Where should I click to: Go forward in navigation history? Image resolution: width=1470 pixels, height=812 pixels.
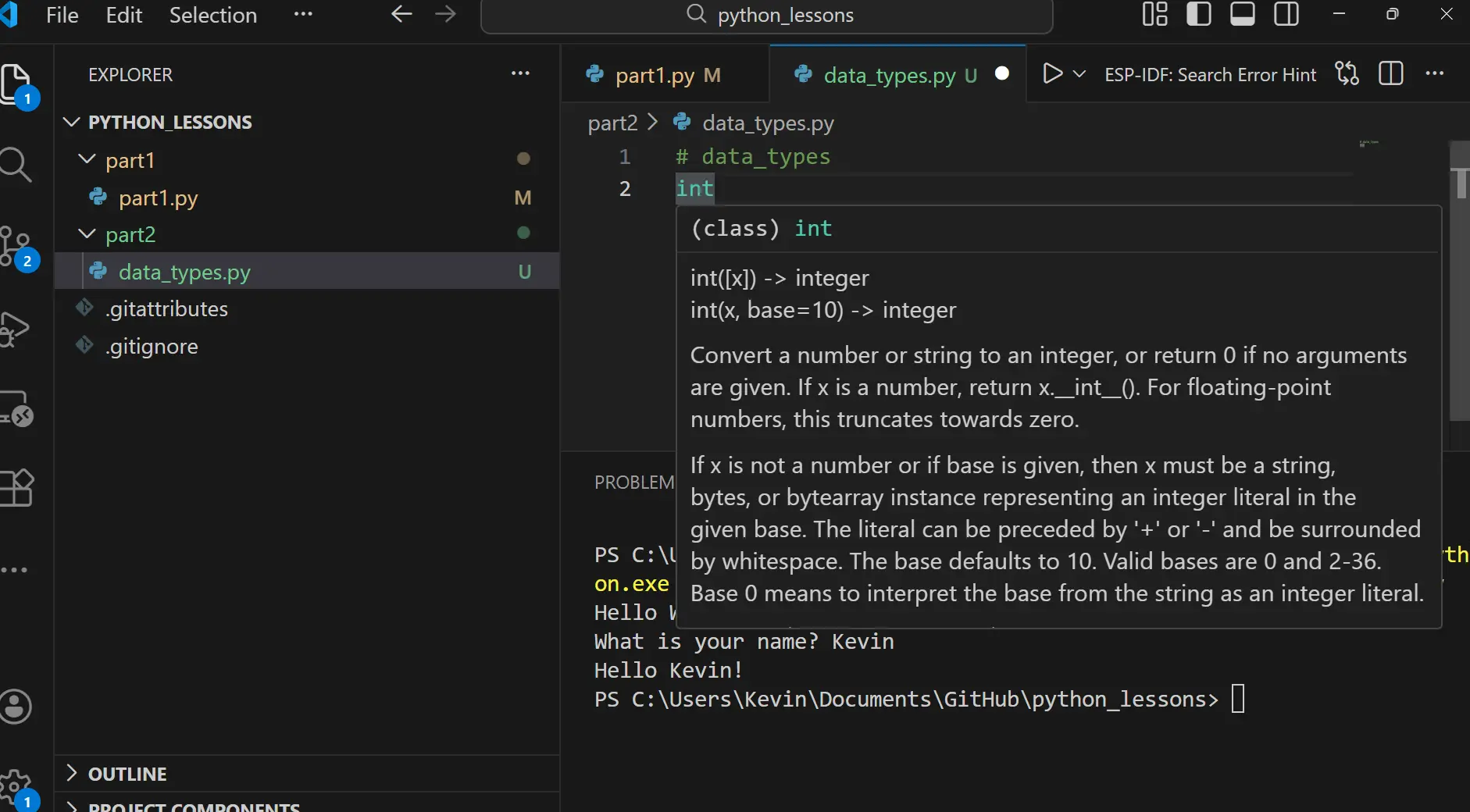point(445,14)
